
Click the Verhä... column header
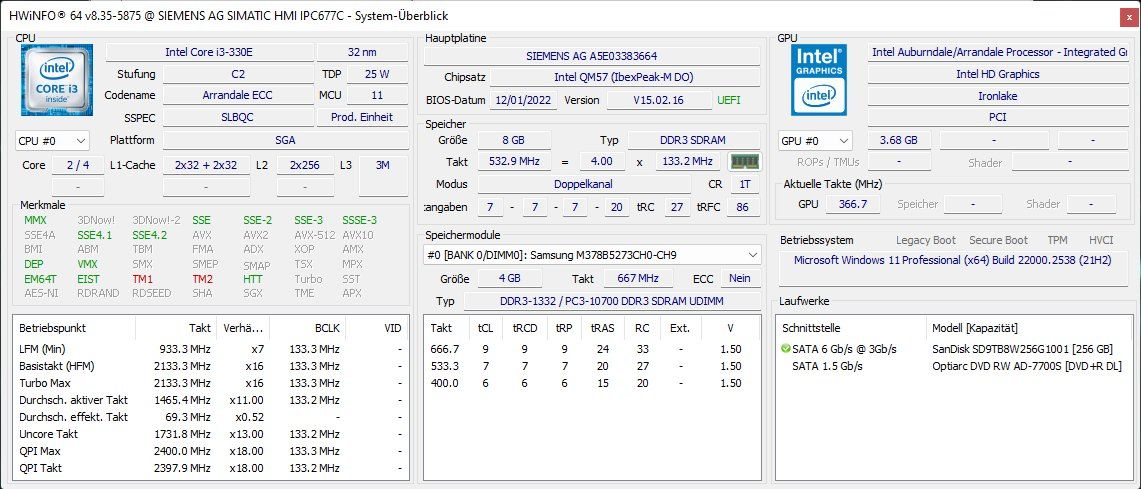click(x=242, y=328)
